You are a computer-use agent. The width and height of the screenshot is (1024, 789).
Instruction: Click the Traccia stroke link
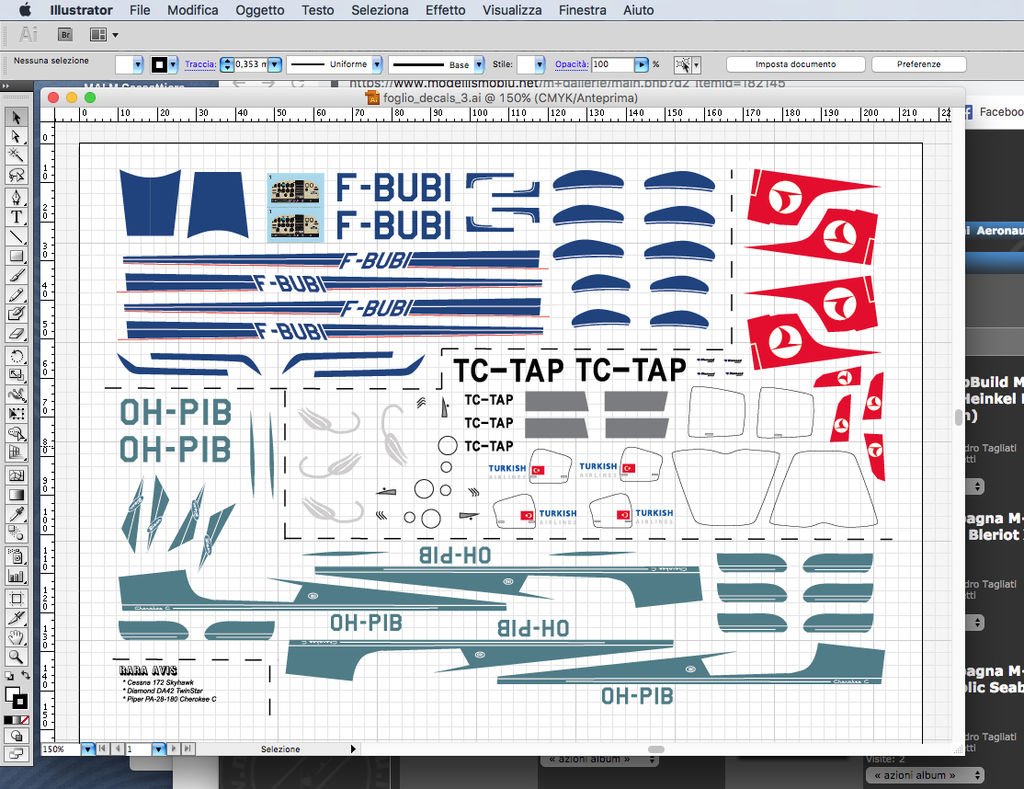(x=200, y=65)
